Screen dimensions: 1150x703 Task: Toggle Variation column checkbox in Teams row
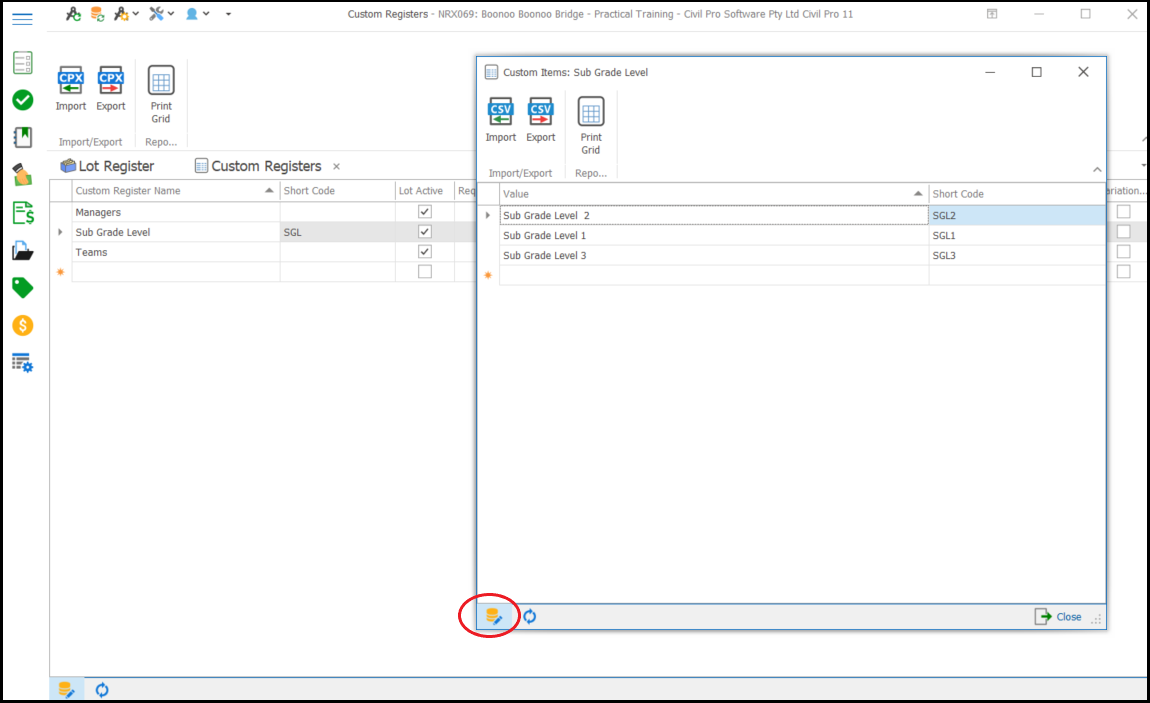[1124, 251]
